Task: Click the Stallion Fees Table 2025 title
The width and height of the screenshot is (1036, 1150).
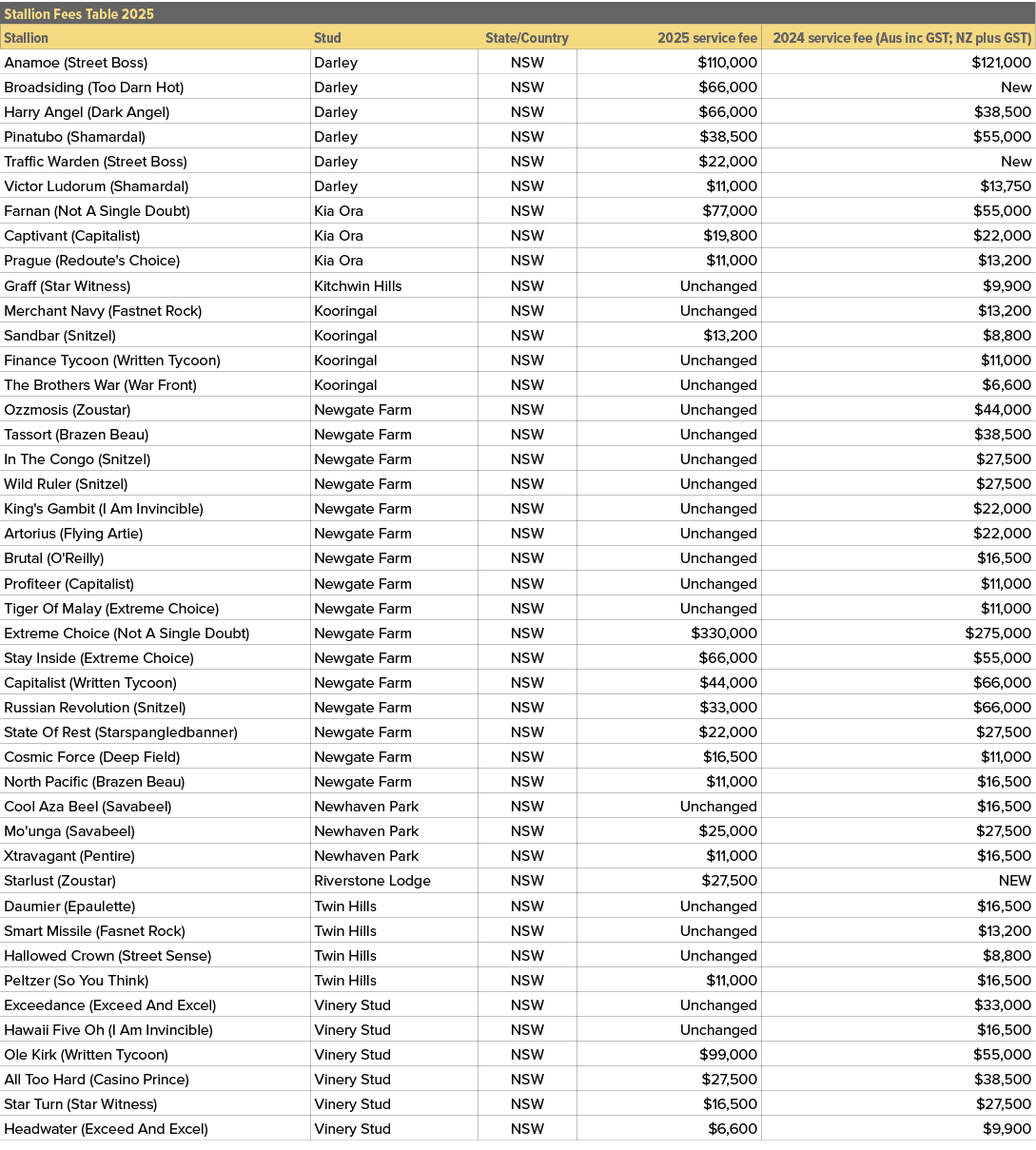Action: click(79, 14)
